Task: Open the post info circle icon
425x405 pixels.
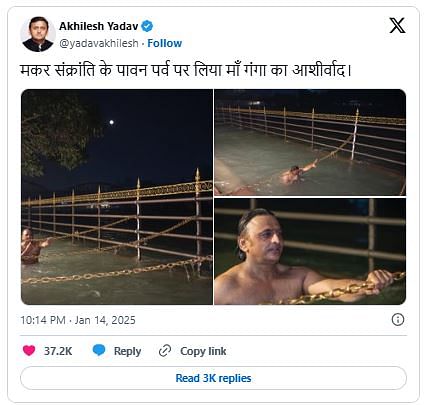Action: tap(398, 320)
